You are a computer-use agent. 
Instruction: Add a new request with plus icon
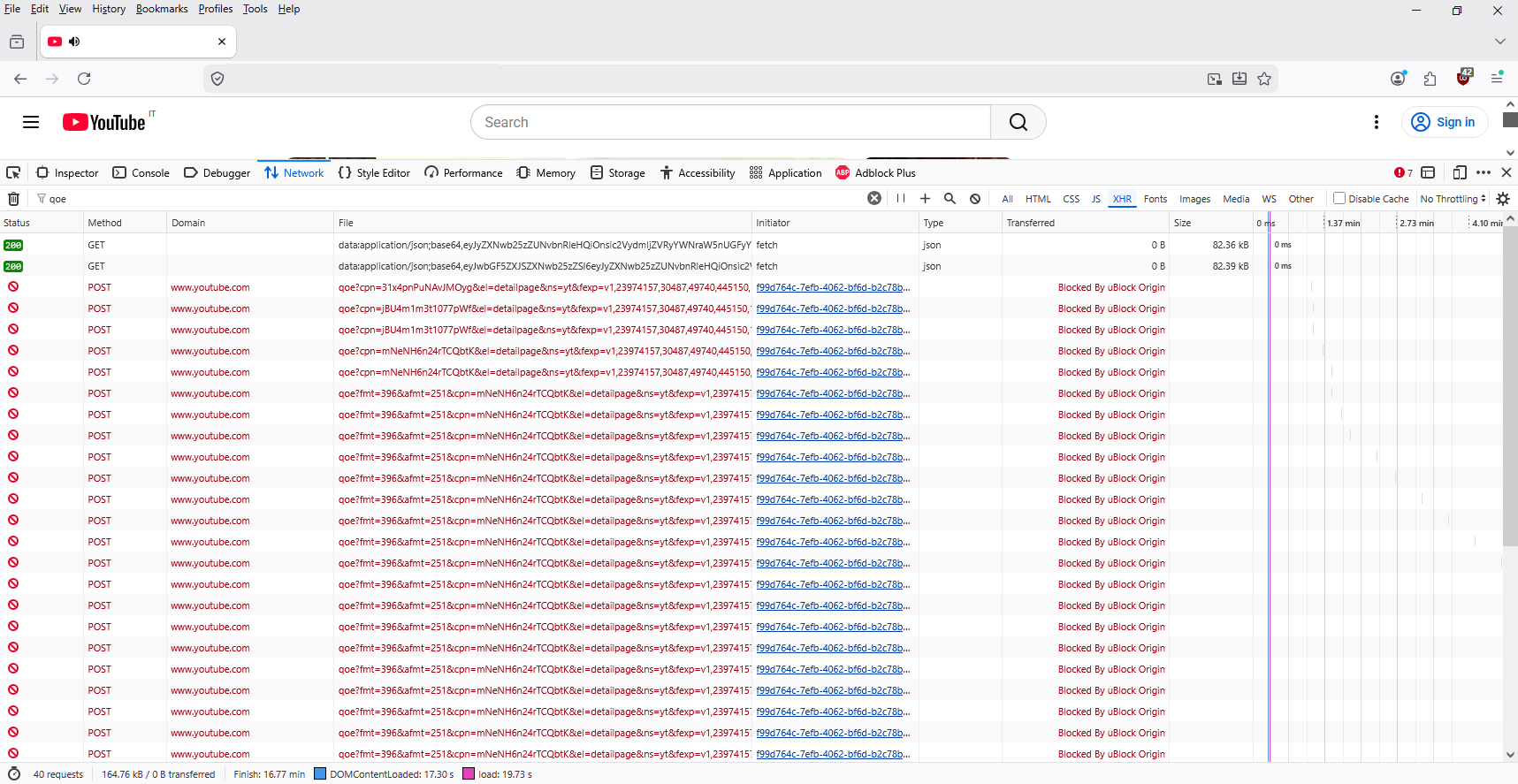coord(925,198)
